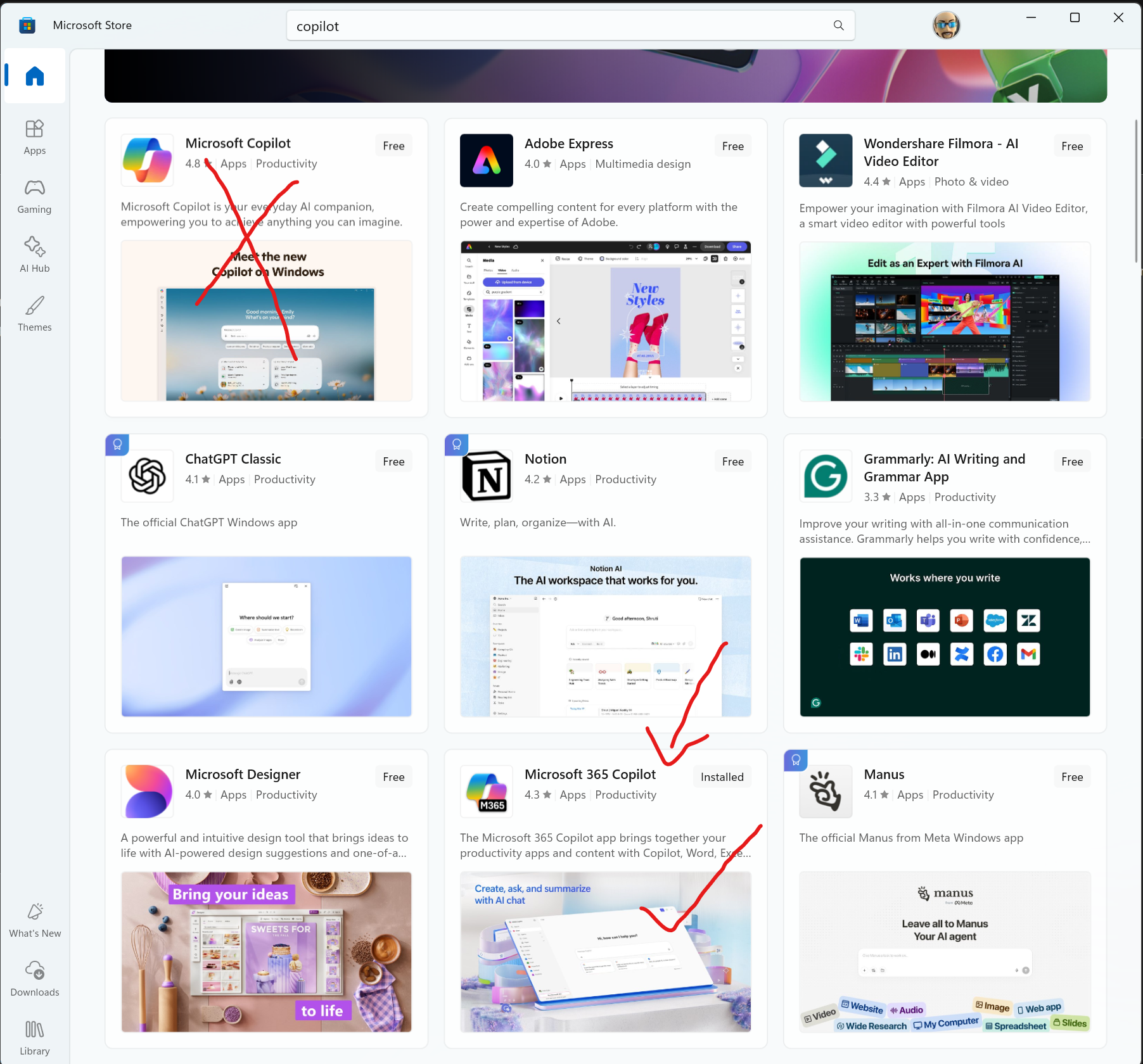
Task: Open the Apps section in sidebar
Action: tap(35, 137)
